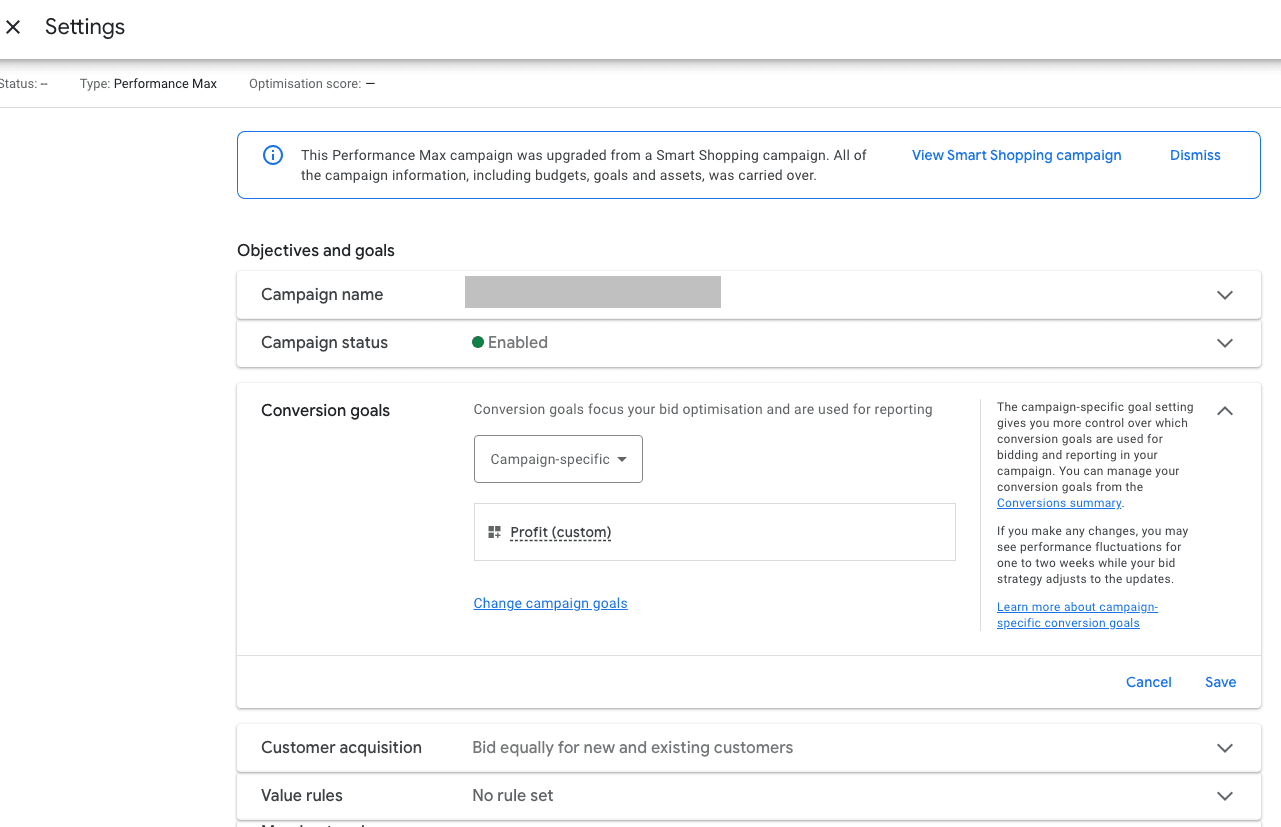Click the Profit (custom) goal grid icon
The height and width of the screenshot is (827, 1281).
point(494,532)
